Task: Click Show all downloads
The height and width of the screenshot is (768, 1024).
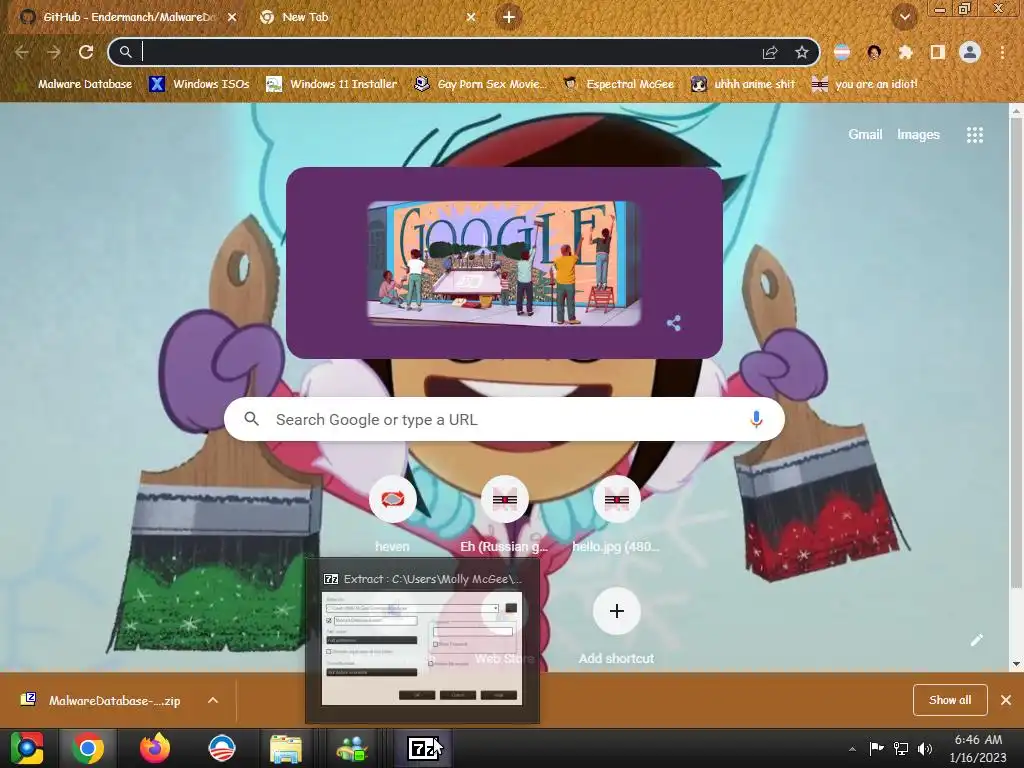Action: point(950,700)
